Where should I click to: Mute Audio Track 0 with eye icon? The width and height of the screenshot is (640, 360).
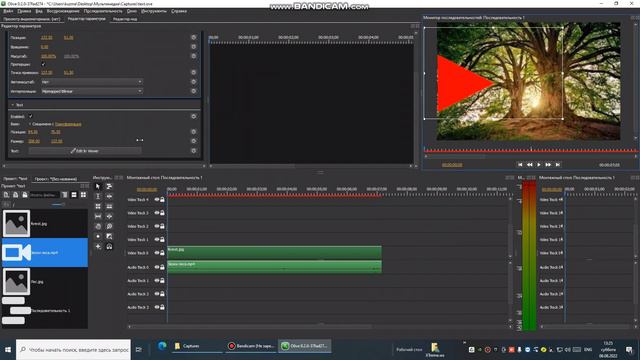[x=157, y=267]
